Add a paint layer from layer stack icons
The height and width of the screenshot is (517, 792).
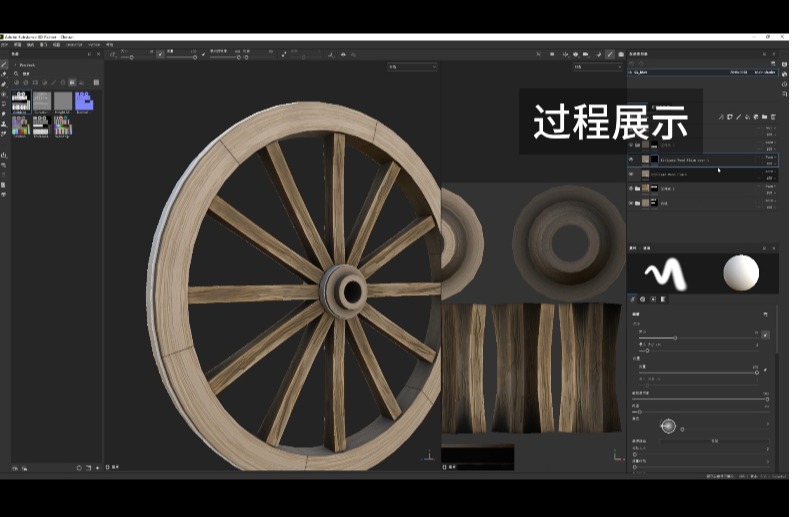coord(739,117)
